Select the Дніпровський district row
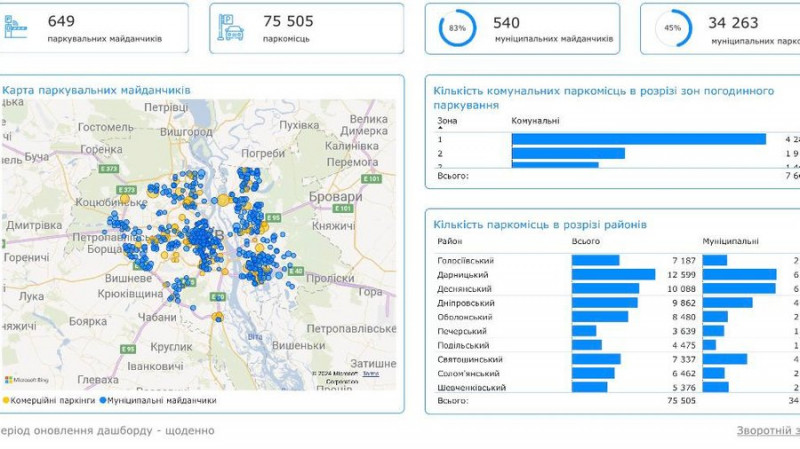800x449 pixels. click(x=617, y=303)
